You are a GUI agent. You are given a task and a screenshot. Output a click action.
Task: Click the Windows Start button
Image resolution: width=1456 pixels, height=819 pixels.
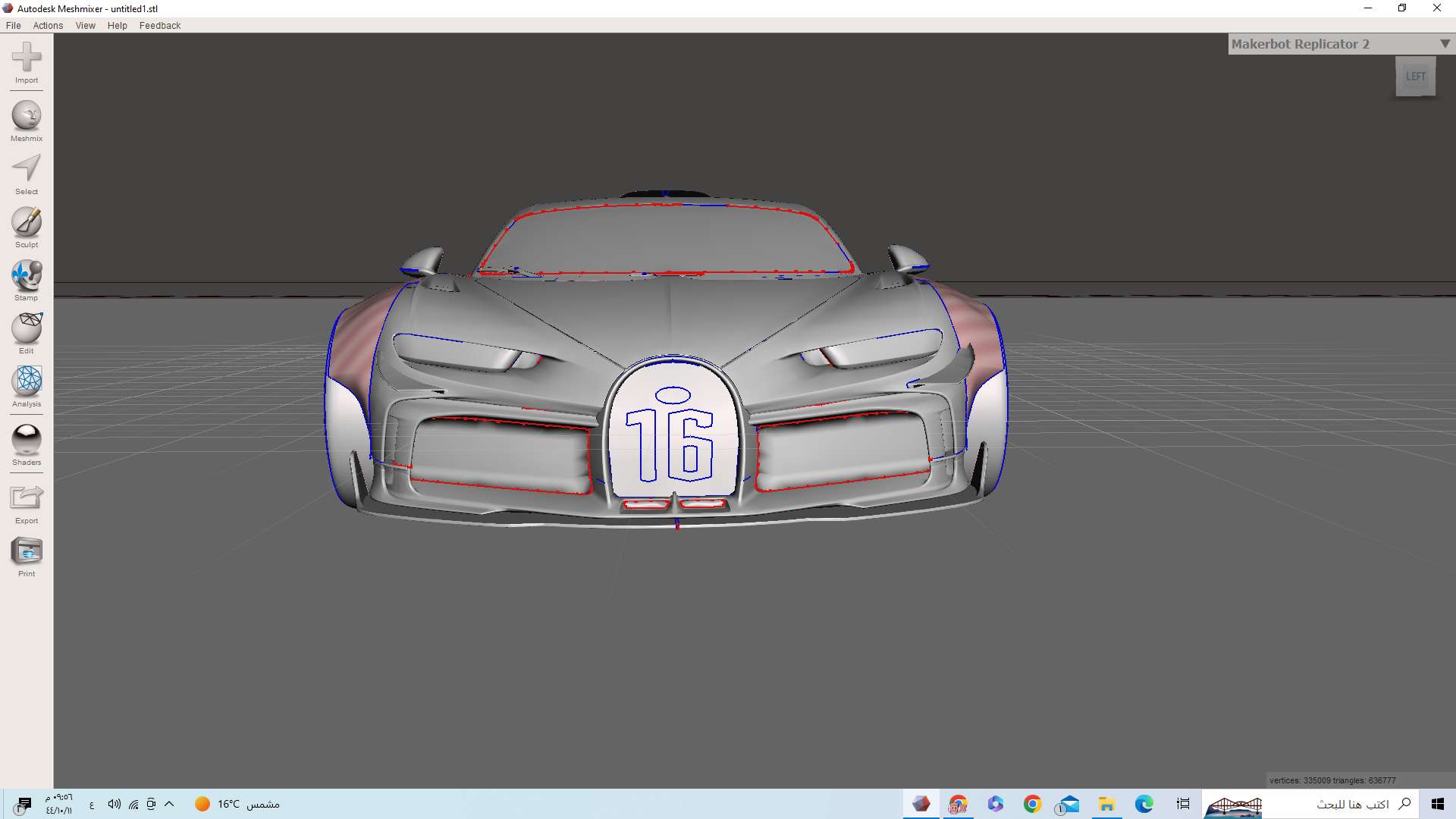coord(1439,804)
